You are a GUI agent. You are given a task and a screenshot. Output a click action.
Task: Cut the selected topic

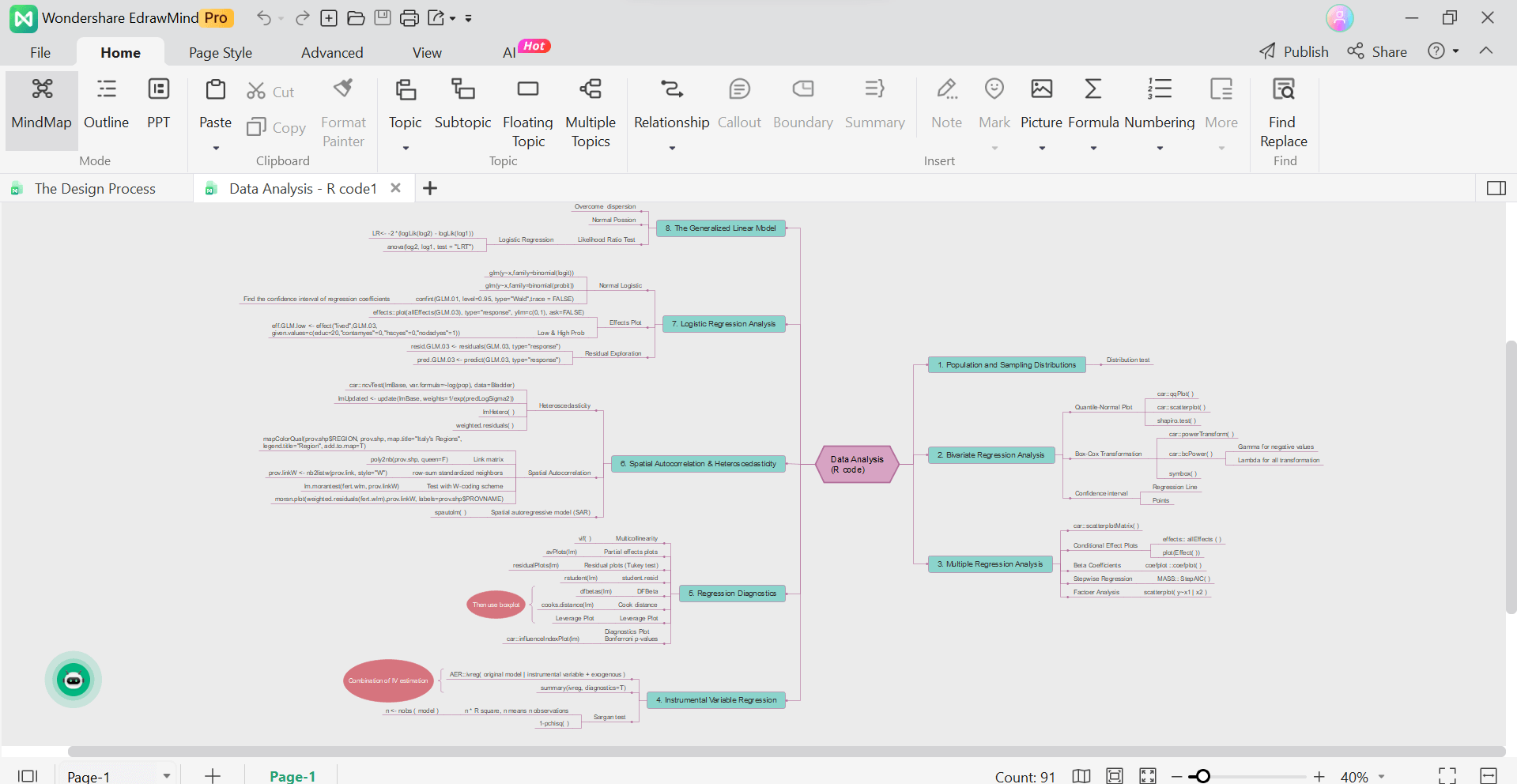270,92
